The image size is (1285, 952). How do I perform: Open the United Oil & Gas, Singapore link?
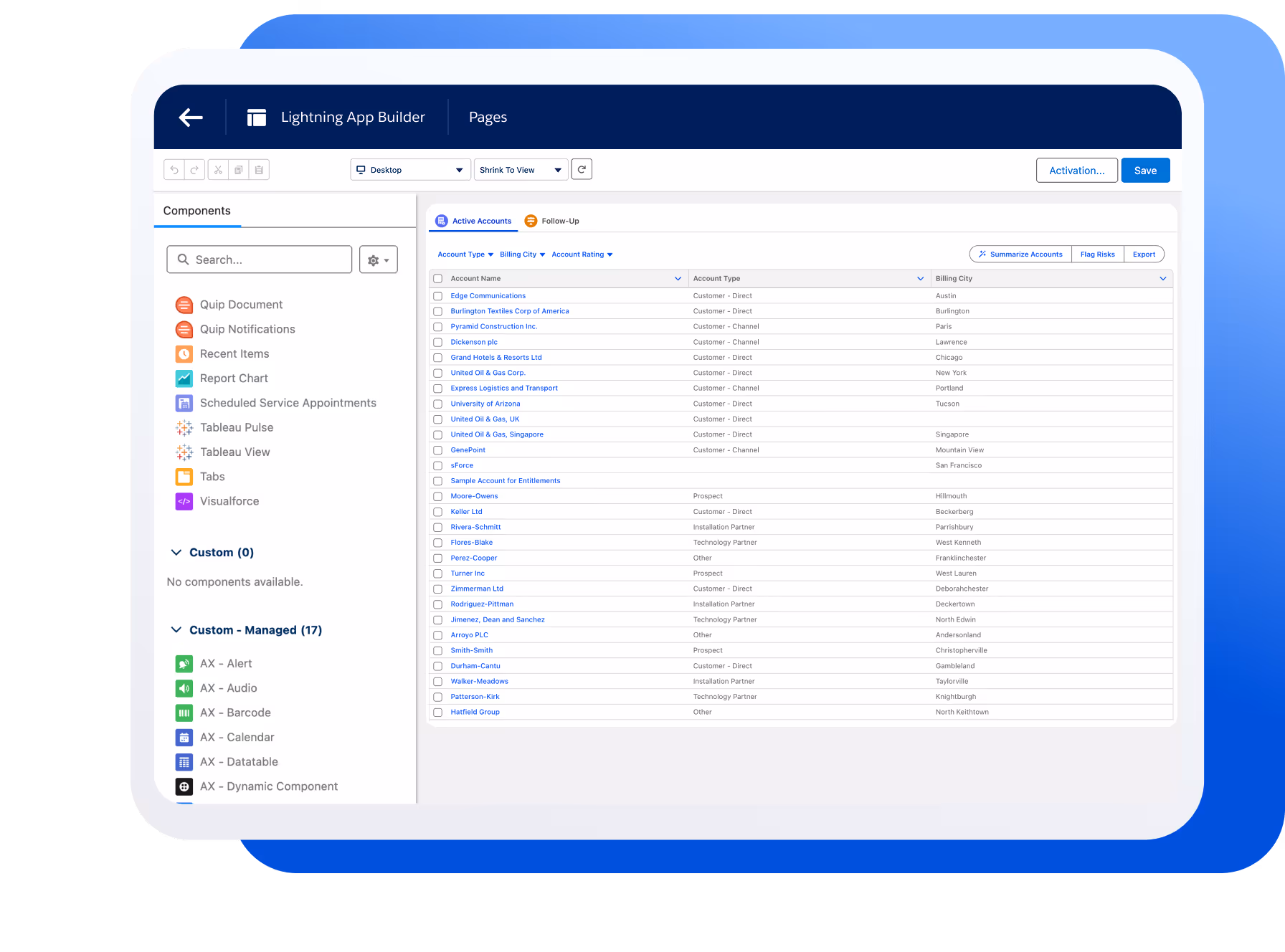(x=497, y=434)
